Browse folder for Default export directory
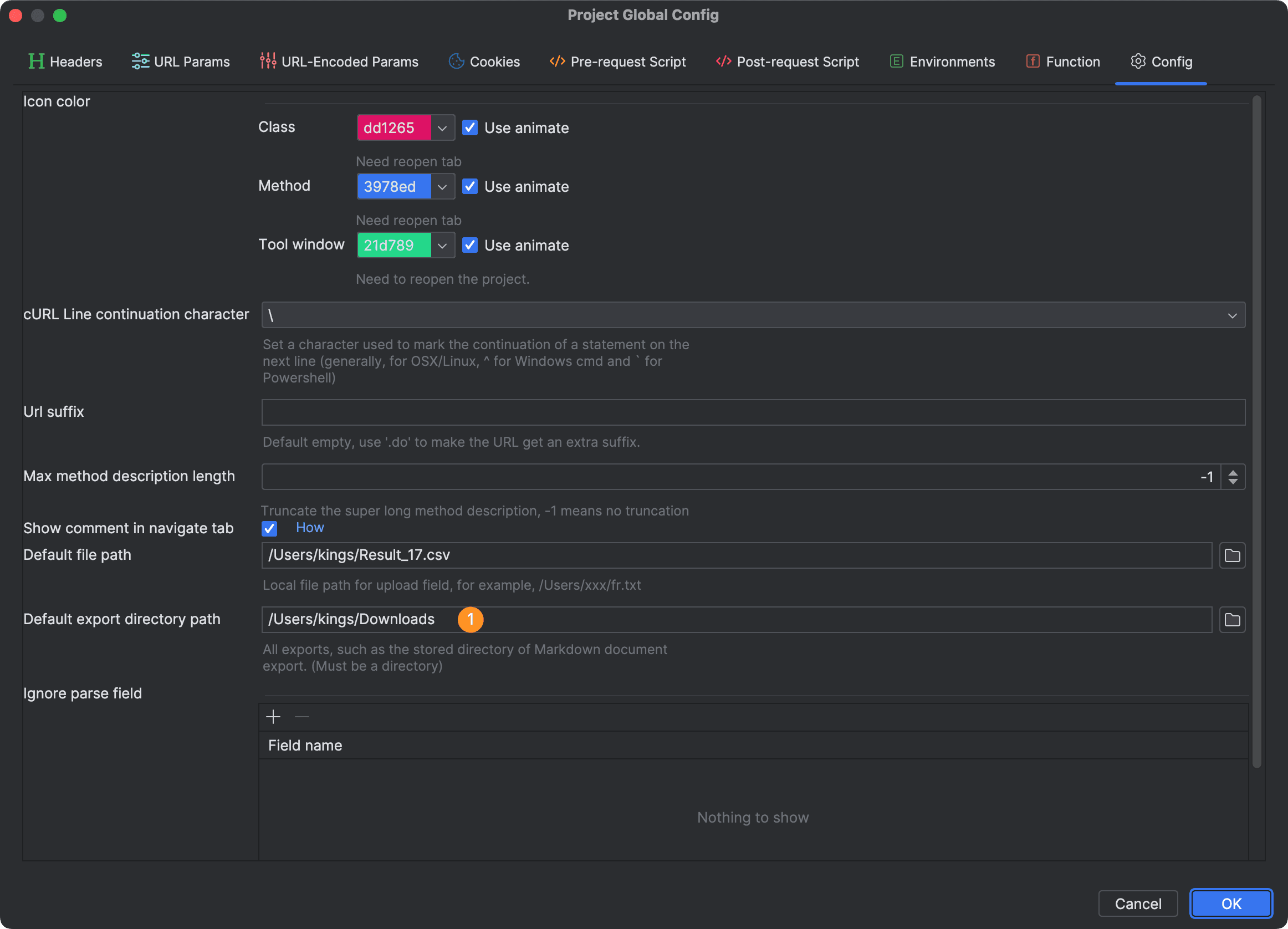 click(x=1232, y=620)
